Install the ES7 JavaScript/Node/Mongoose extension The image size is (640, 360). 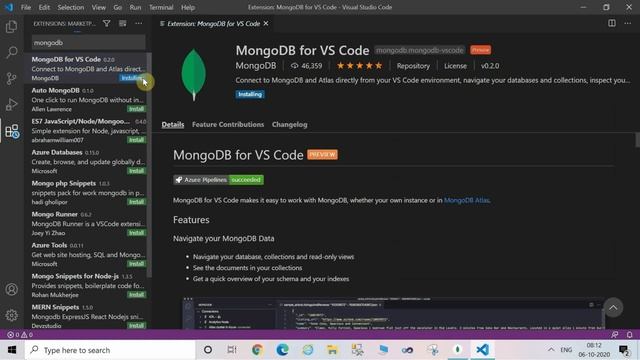click(136, 140)
